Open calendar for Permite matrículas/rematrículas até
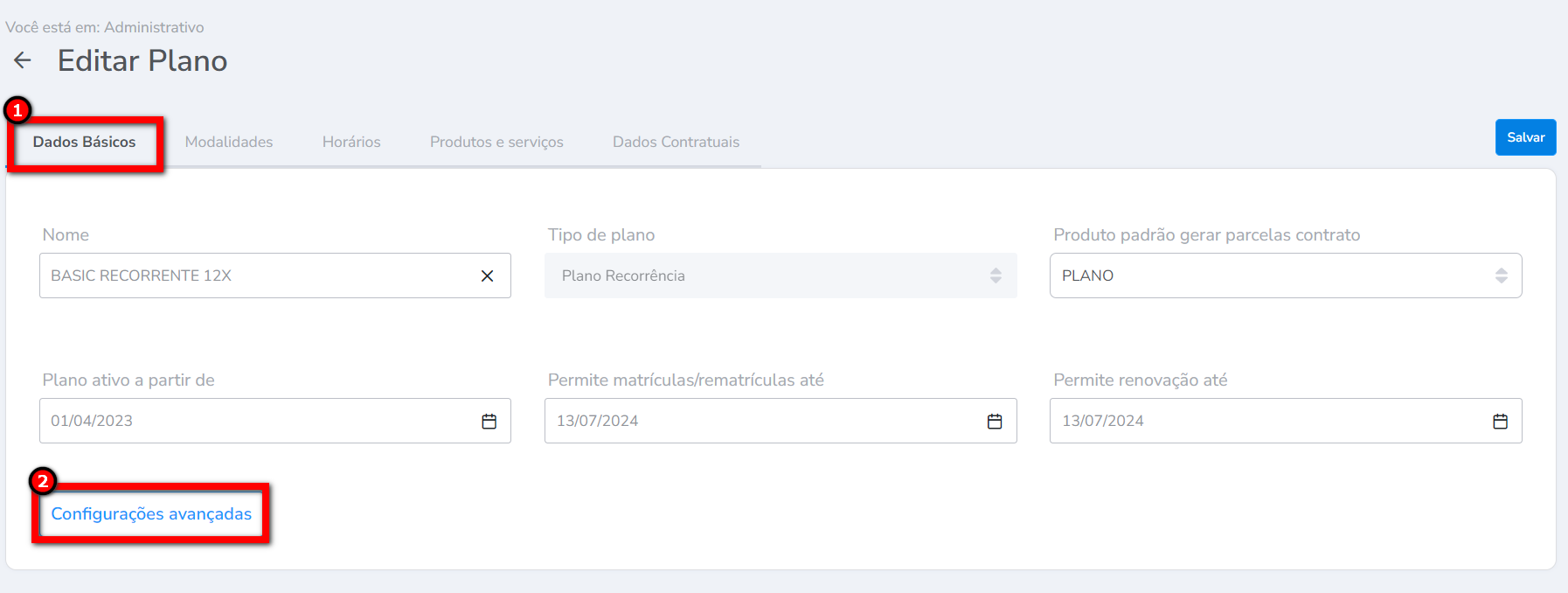The height and width of the screenshot is (593, 1568). (995, 422)
